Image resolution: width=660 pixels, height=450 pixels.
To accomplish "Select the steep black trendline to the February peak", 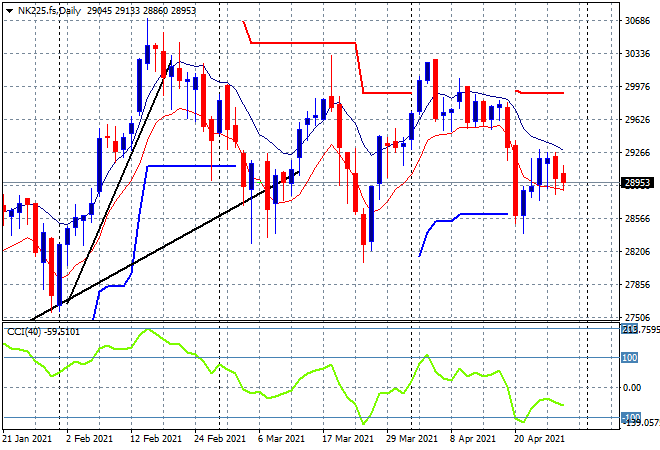I will (120, 181).
